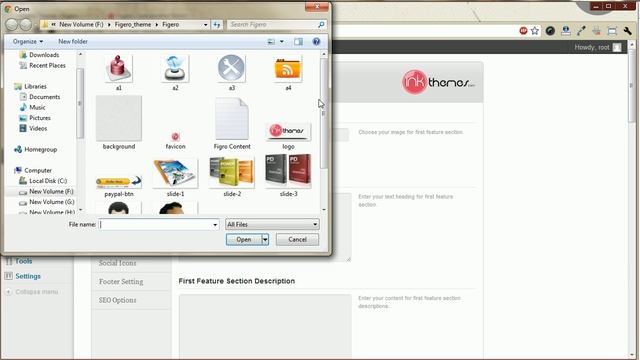Select Computer in navigation pane
This screenshot has width=640, height=360.
click(x=33, y=170)
